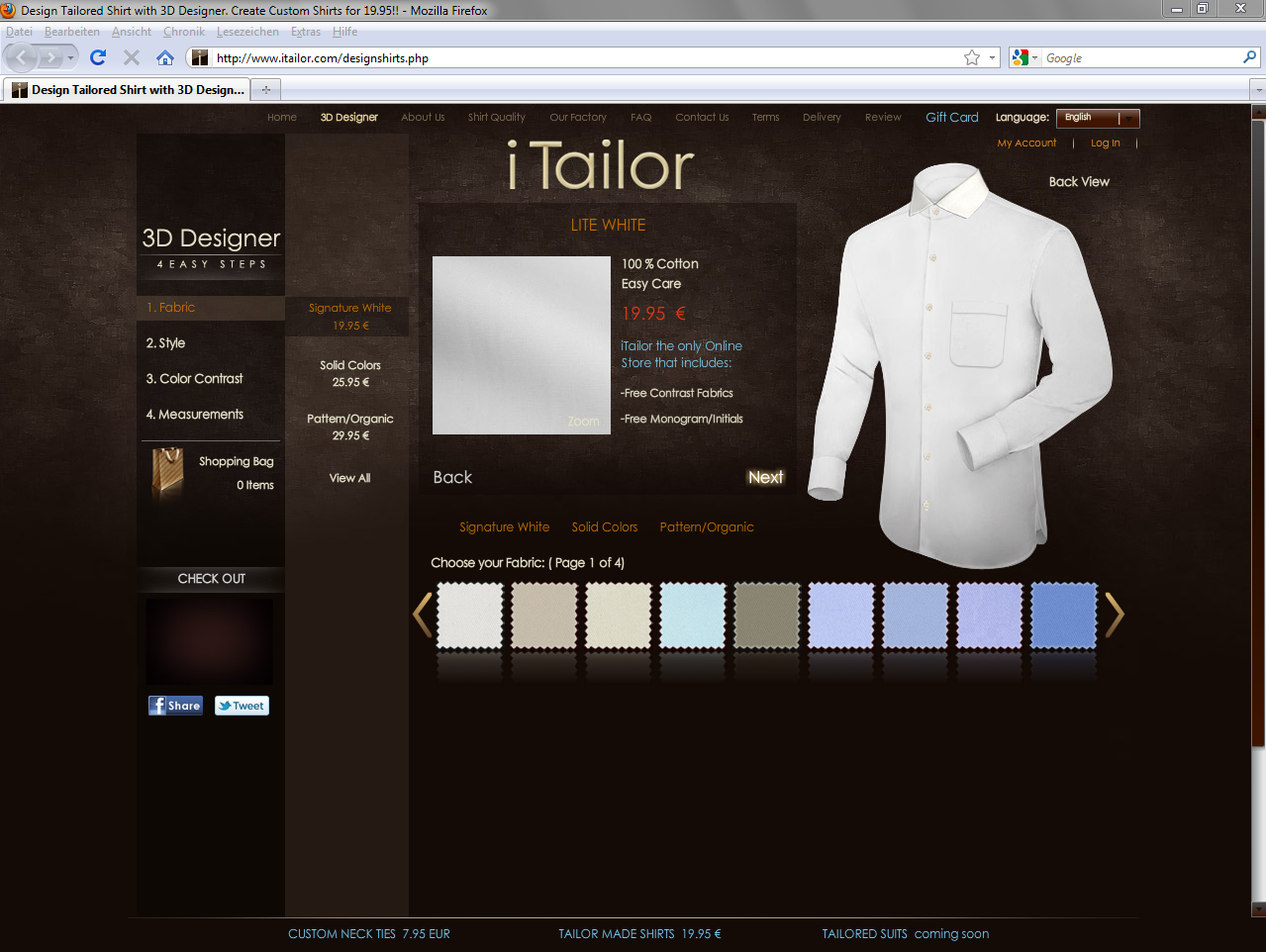The height and width of the screenshot is (952, 1266).
Task: Click the CHECK OUT button
Action: 211,579
